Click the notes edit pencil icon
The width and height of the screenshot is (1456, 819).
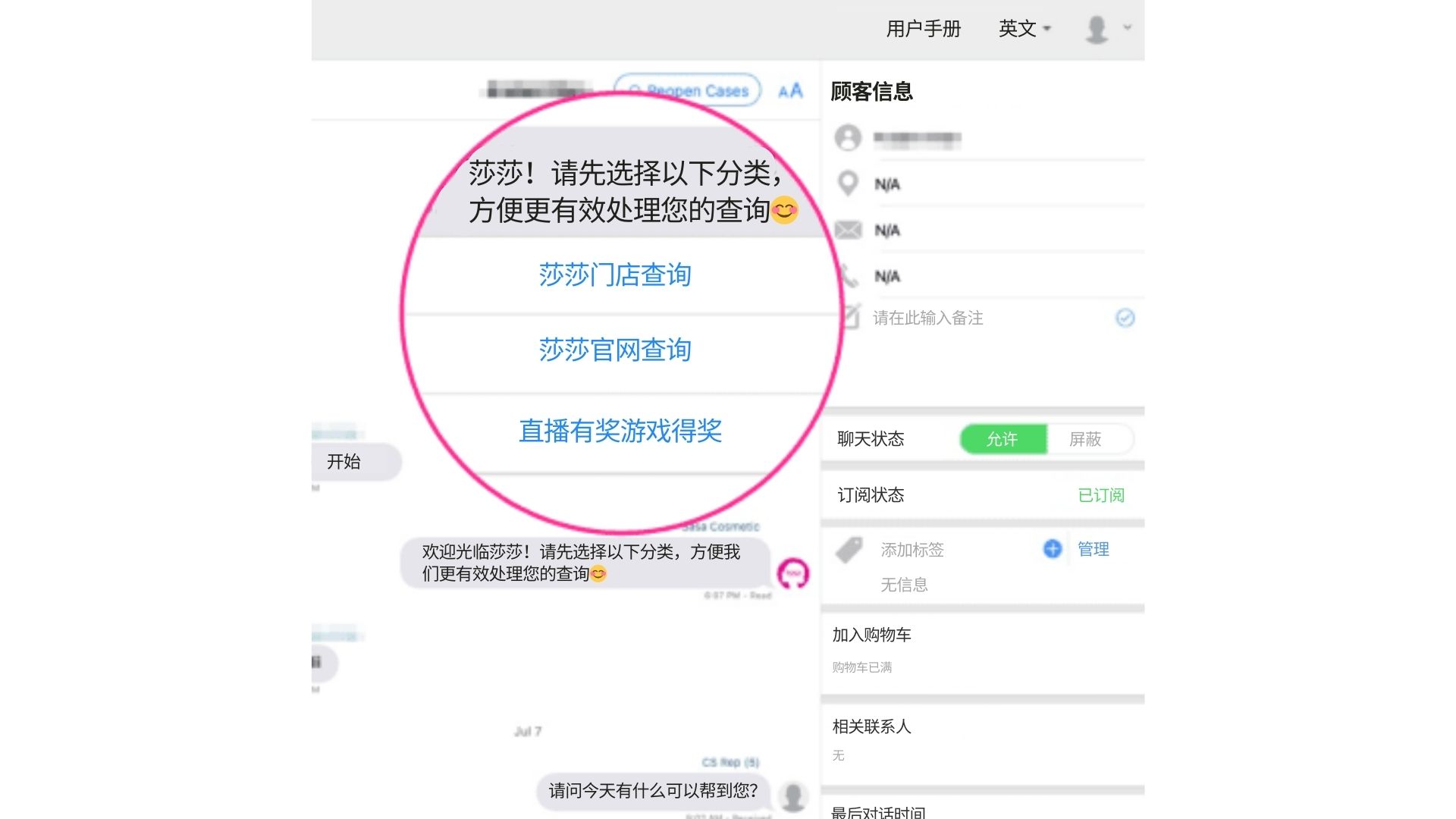[x=852, y=316]
